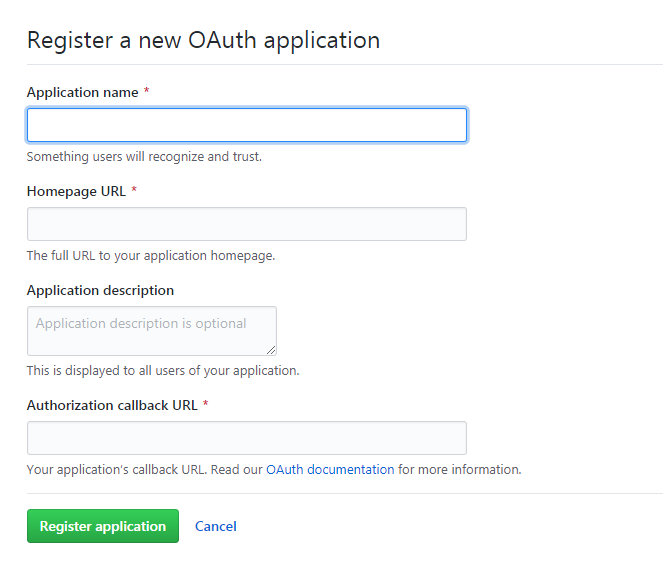Click into the Application description textarea
The image size is (663, 581).
[x=151, y=331]
